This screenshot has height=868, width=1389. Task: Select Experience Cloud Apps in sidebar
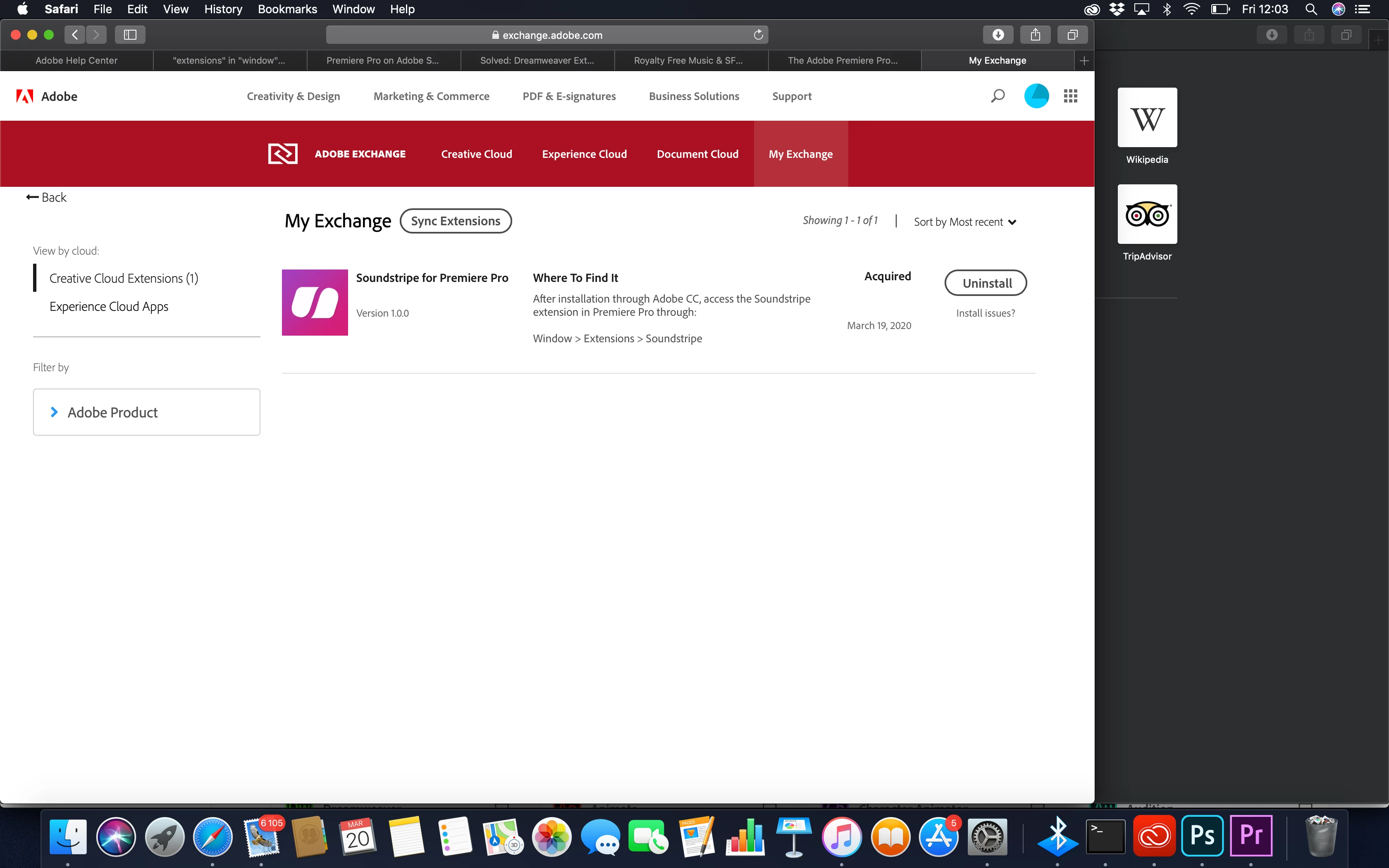pos(109,307)
